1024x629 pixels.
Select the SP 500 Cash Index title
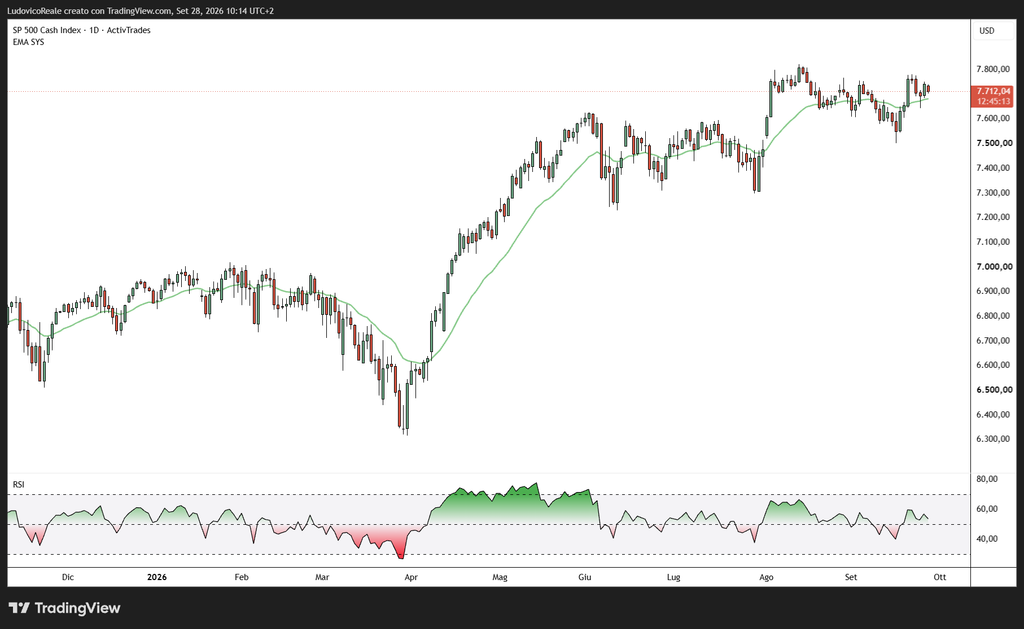pyautogui.click(x=82, y=30)
